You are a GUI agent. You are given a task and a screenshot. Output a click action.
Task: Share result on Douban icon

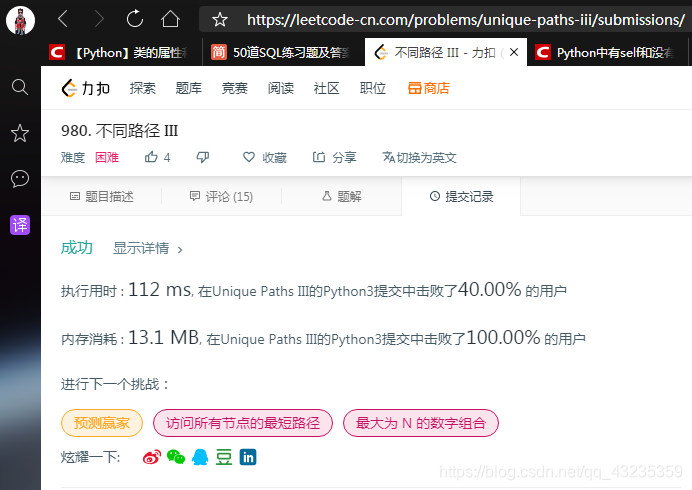click(x=224, y=457)
